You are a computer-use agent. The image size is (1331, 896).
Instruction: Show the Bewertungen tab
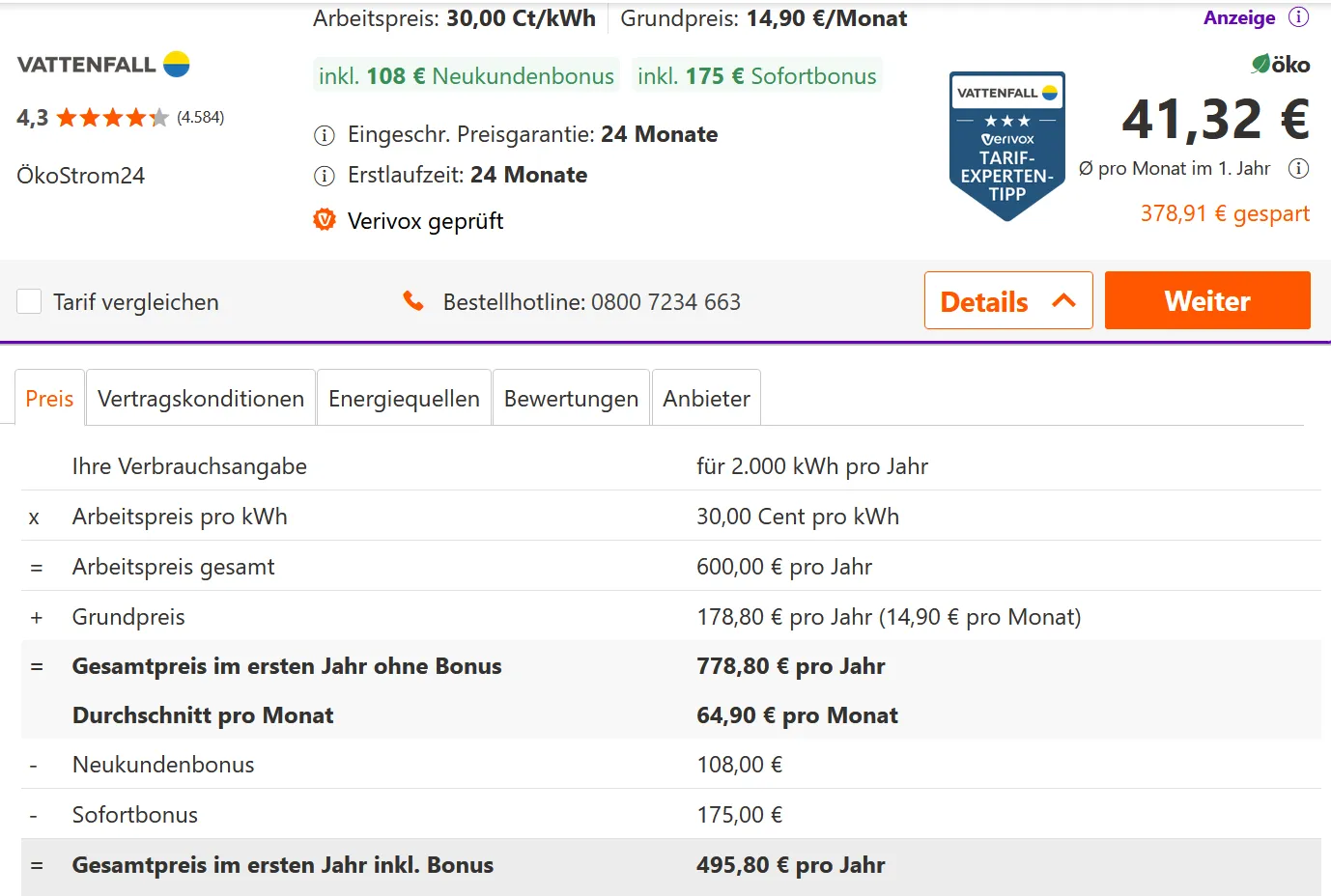click(571, 399)
